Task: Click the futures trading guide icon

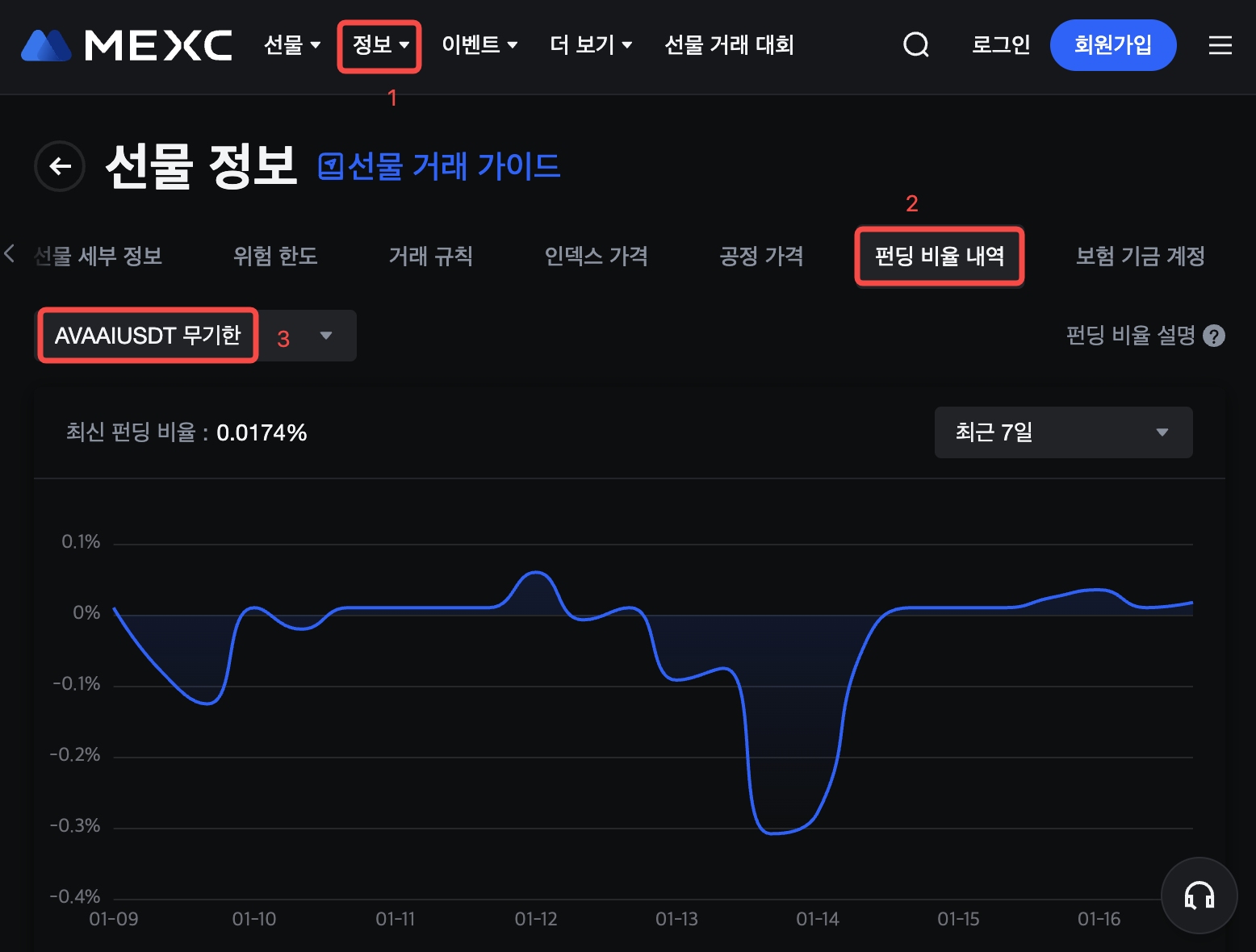Action: click(330, 167)
